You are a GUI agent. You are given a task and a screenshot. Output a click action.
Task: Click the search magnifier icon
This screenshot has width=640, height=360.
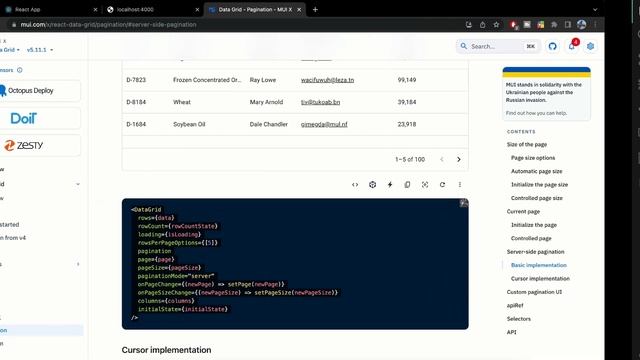point(464,46)
